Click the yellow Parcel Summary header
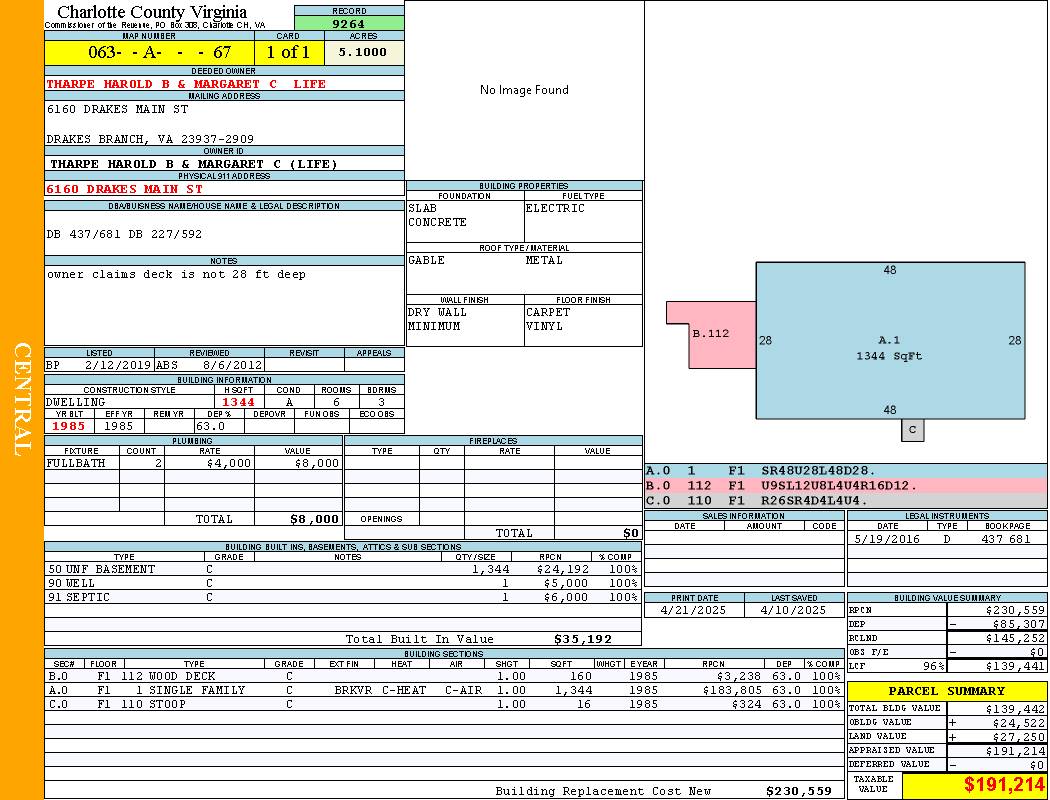The width and height of the screenshot is (1050, 800). 946,691
